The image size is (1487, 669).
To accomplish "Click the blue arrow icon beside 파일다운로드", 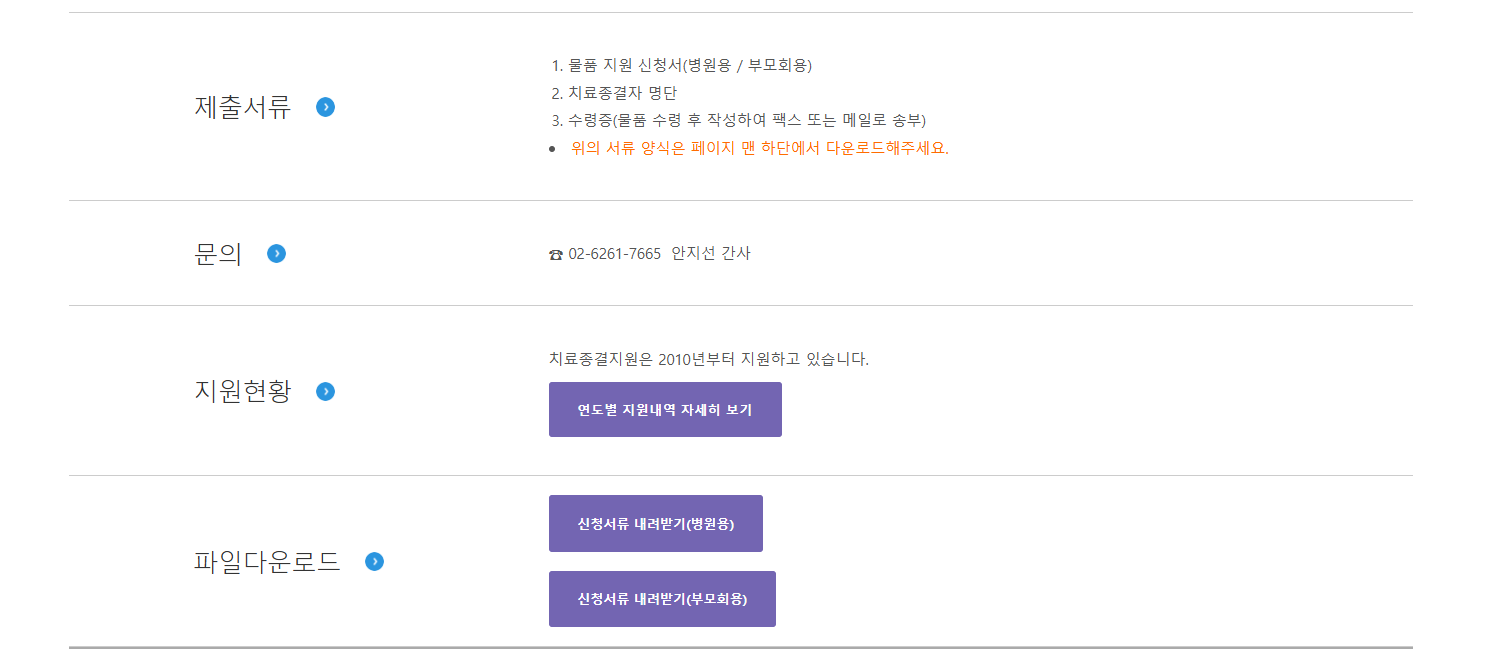I will pyautogui.click(x=375, y=562).
